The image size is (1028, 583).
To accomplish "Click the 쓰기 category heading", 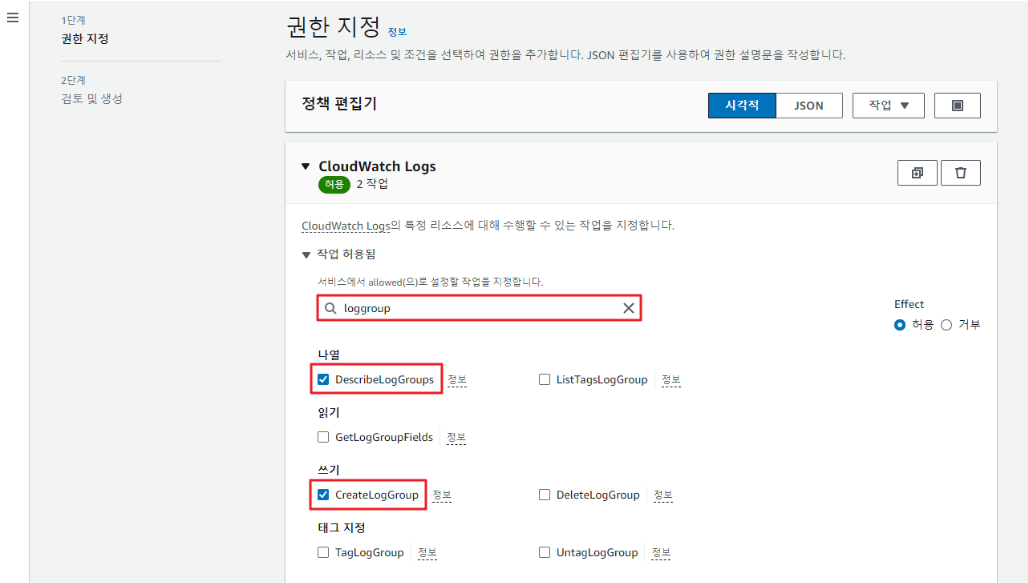I will click(x=329, y=470).
